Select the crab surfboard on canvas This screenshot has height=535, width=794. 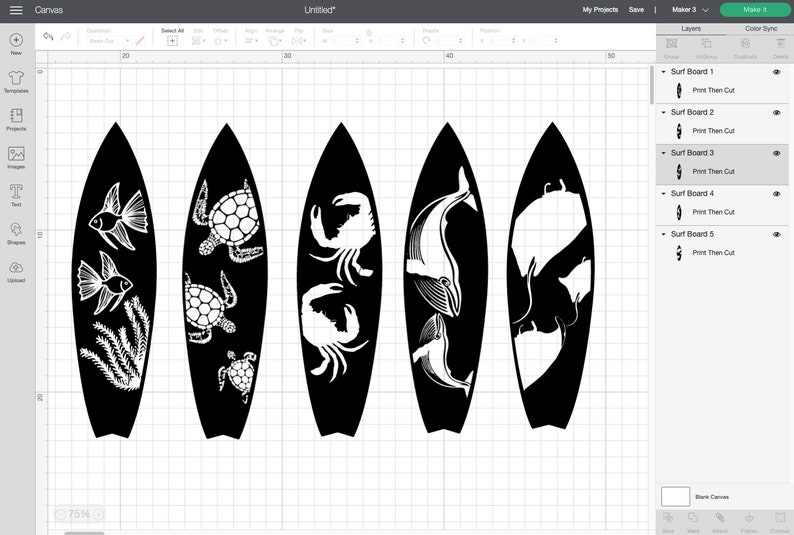point(339,279)
